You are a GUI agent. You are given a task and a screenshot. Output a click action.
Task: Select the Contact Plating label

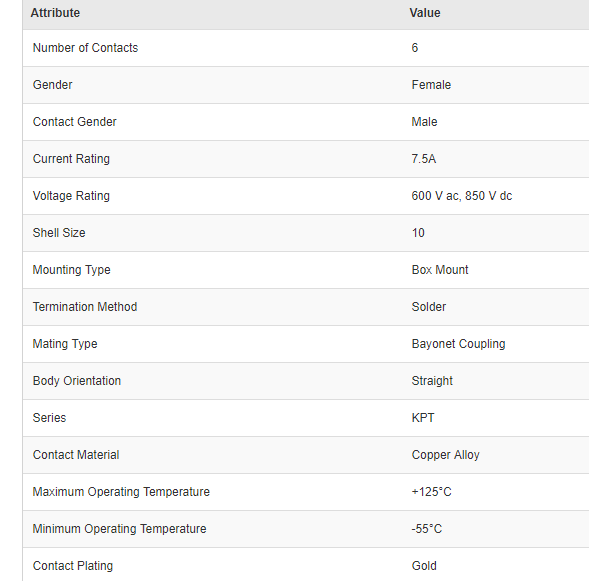coord(73,566)
